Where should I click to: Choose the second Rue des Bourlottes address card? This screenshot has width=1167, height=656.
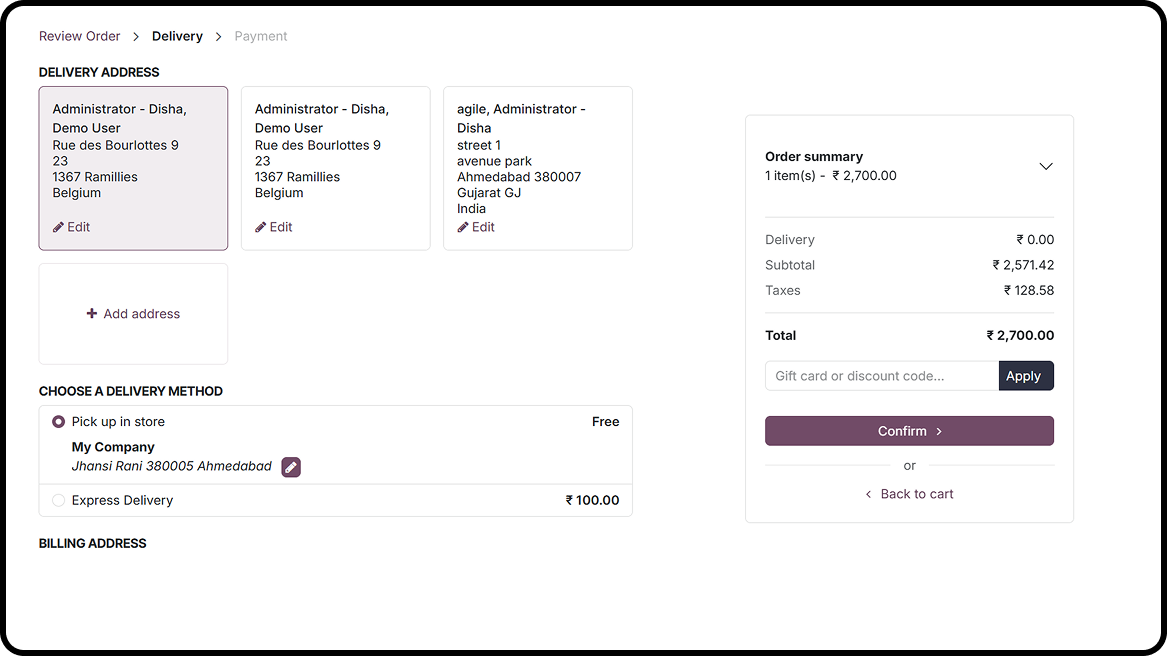[x=336, y=168]
